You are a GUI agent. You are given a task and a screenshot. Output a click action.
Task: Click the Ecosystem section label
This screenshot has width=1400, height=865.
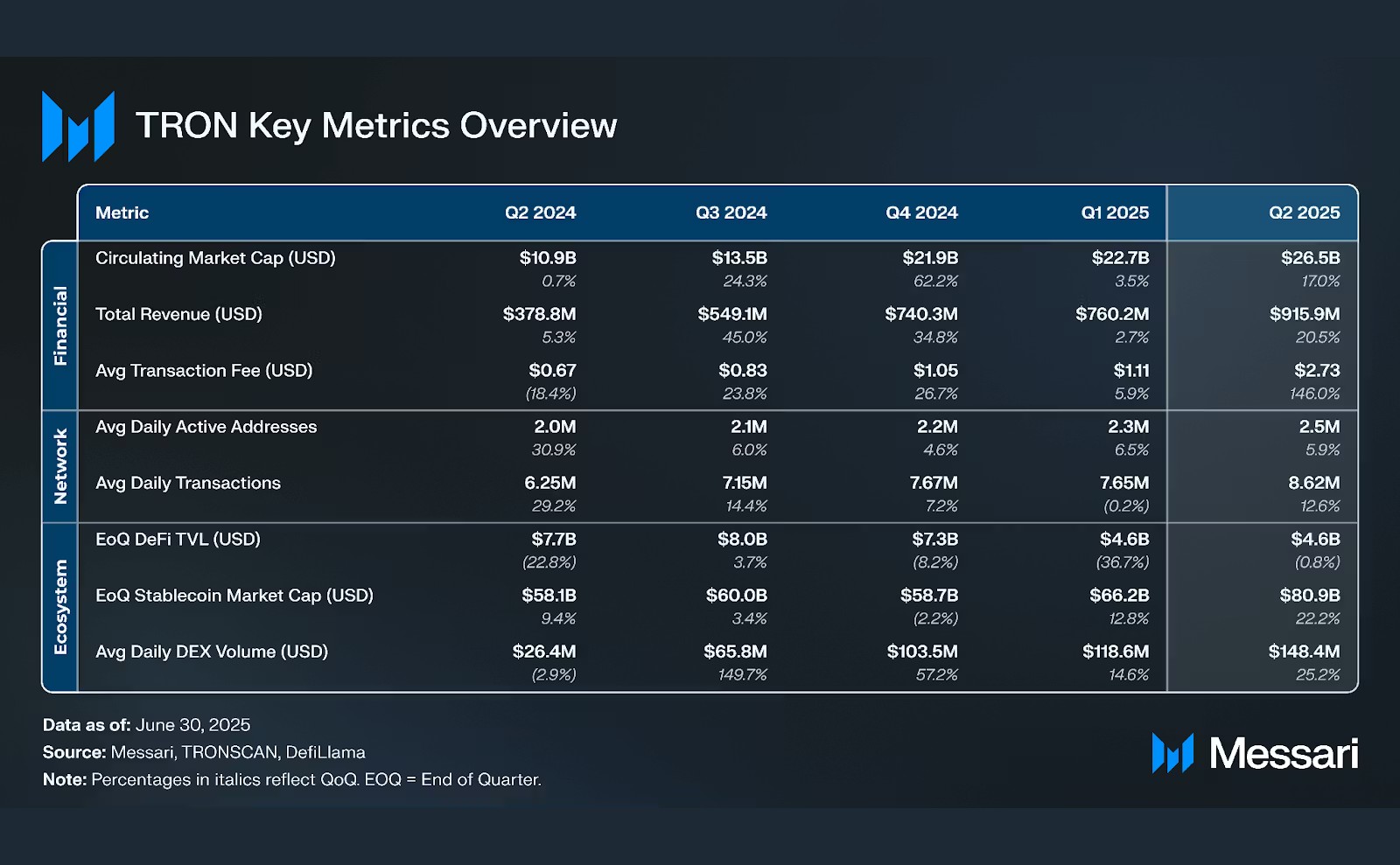[60, 607]
